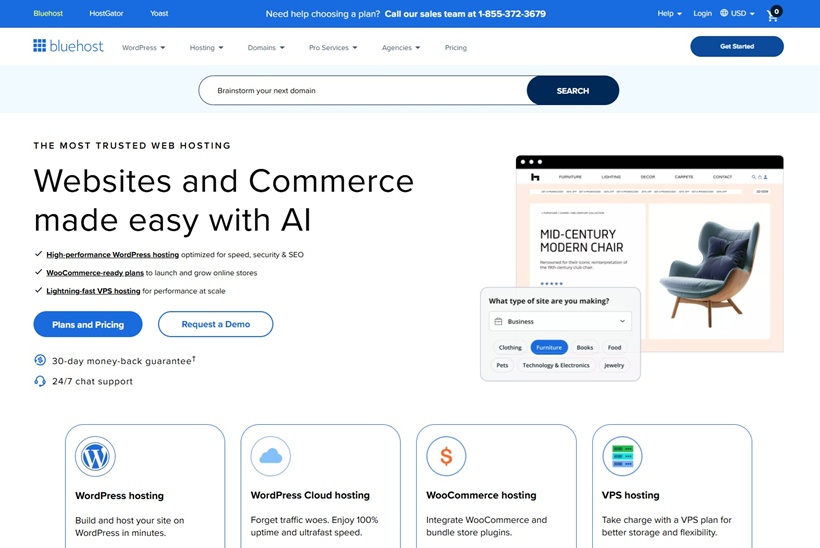
Task: Open WooCommerce-ready plans link
Action: pyautogui.click(x=95, y=273)
